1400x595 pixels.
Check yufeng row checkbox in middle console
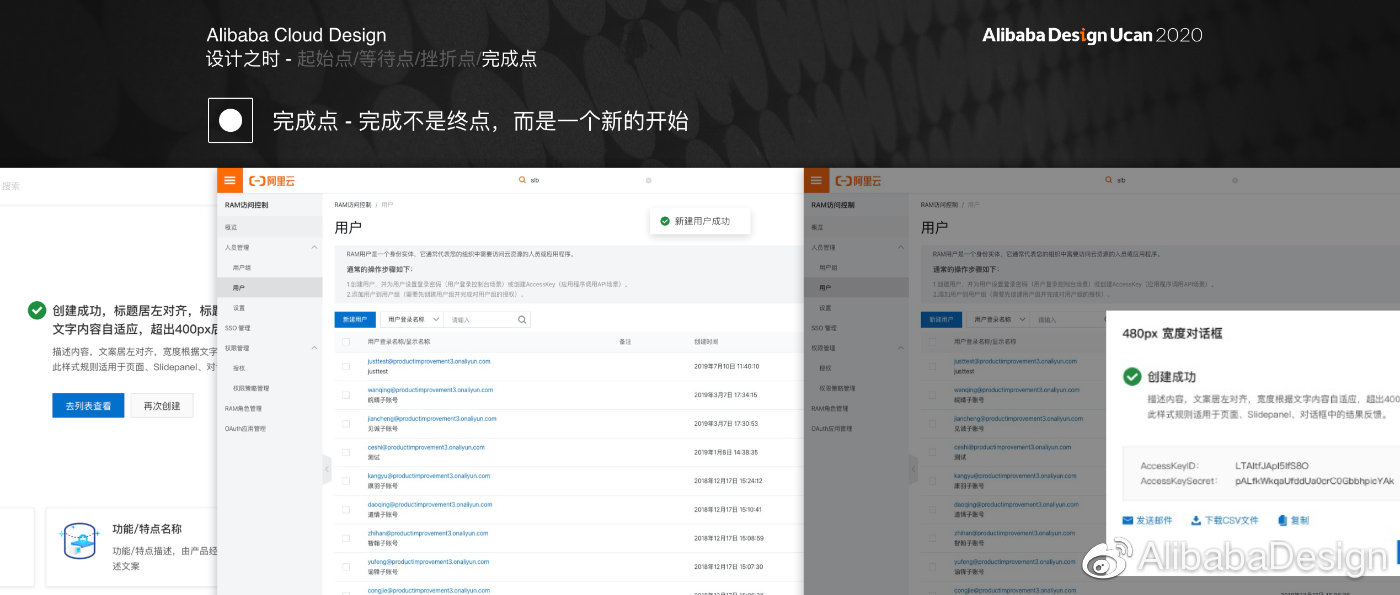346,567
